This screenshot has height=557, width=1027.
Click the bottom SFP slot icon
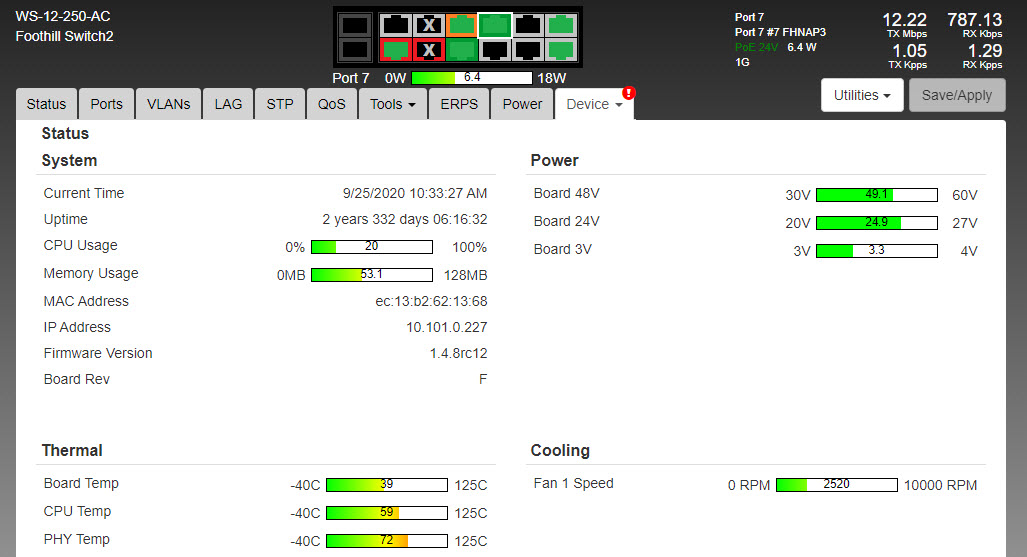354,49
